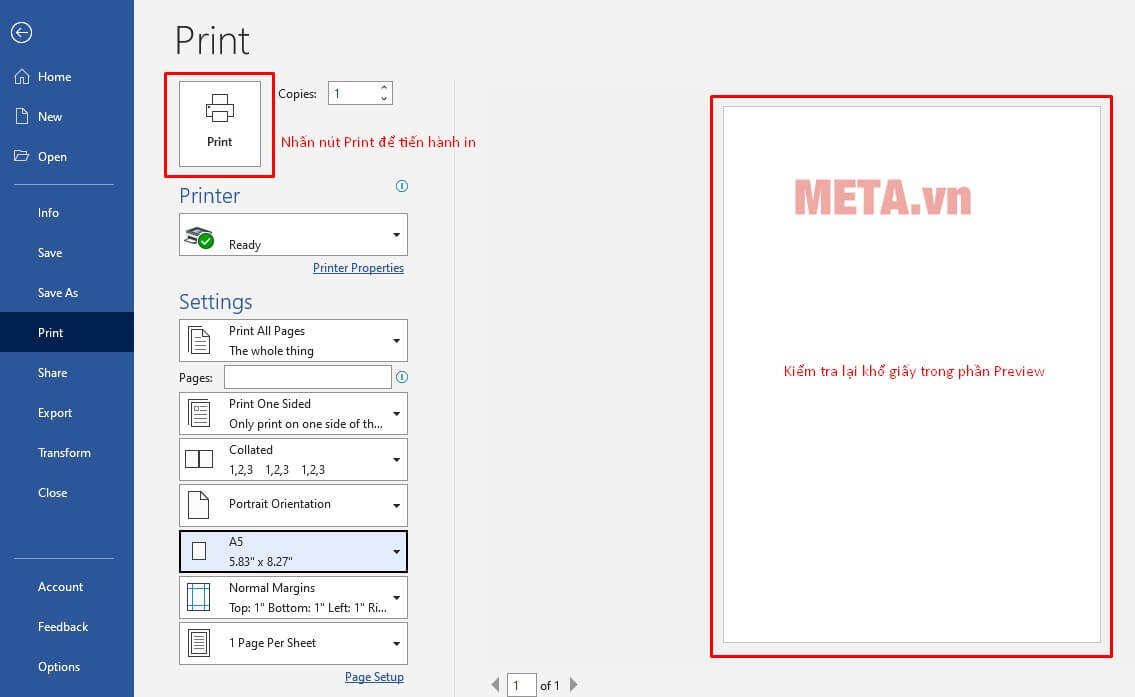The height and width of the screenshot is (697, 1135).
Task: Open the Collated dropdown
Action: click(x=293, y=460)
